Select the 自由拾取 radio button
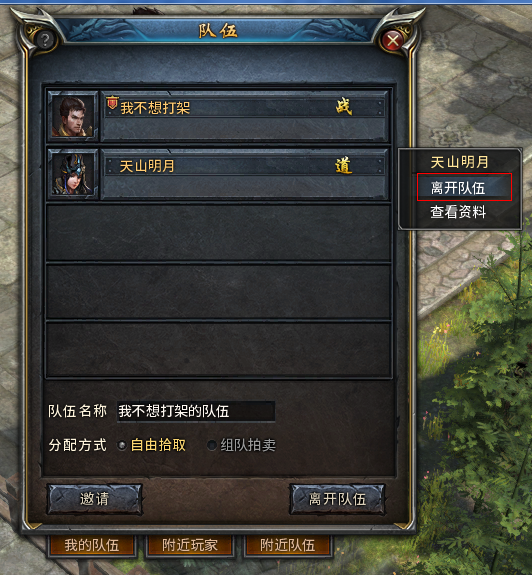 tap(121, 446)
